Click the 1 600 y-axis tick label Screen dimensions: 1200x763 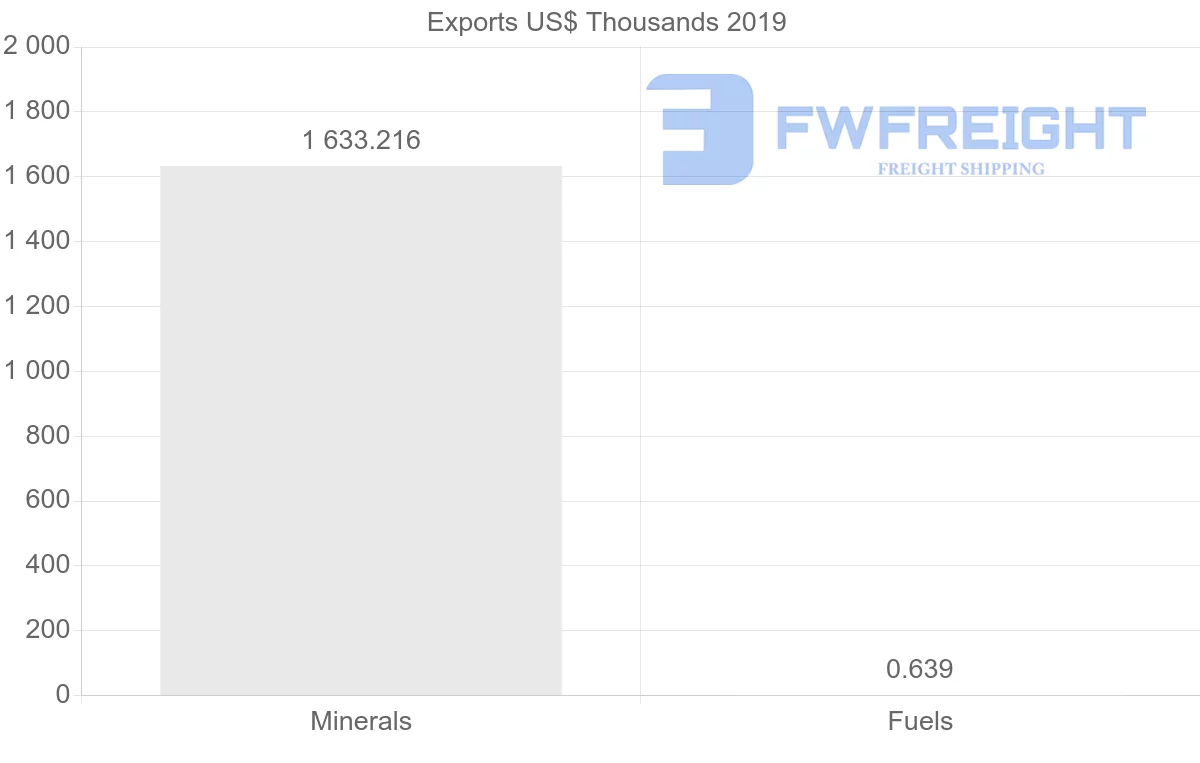coord(37,176)
